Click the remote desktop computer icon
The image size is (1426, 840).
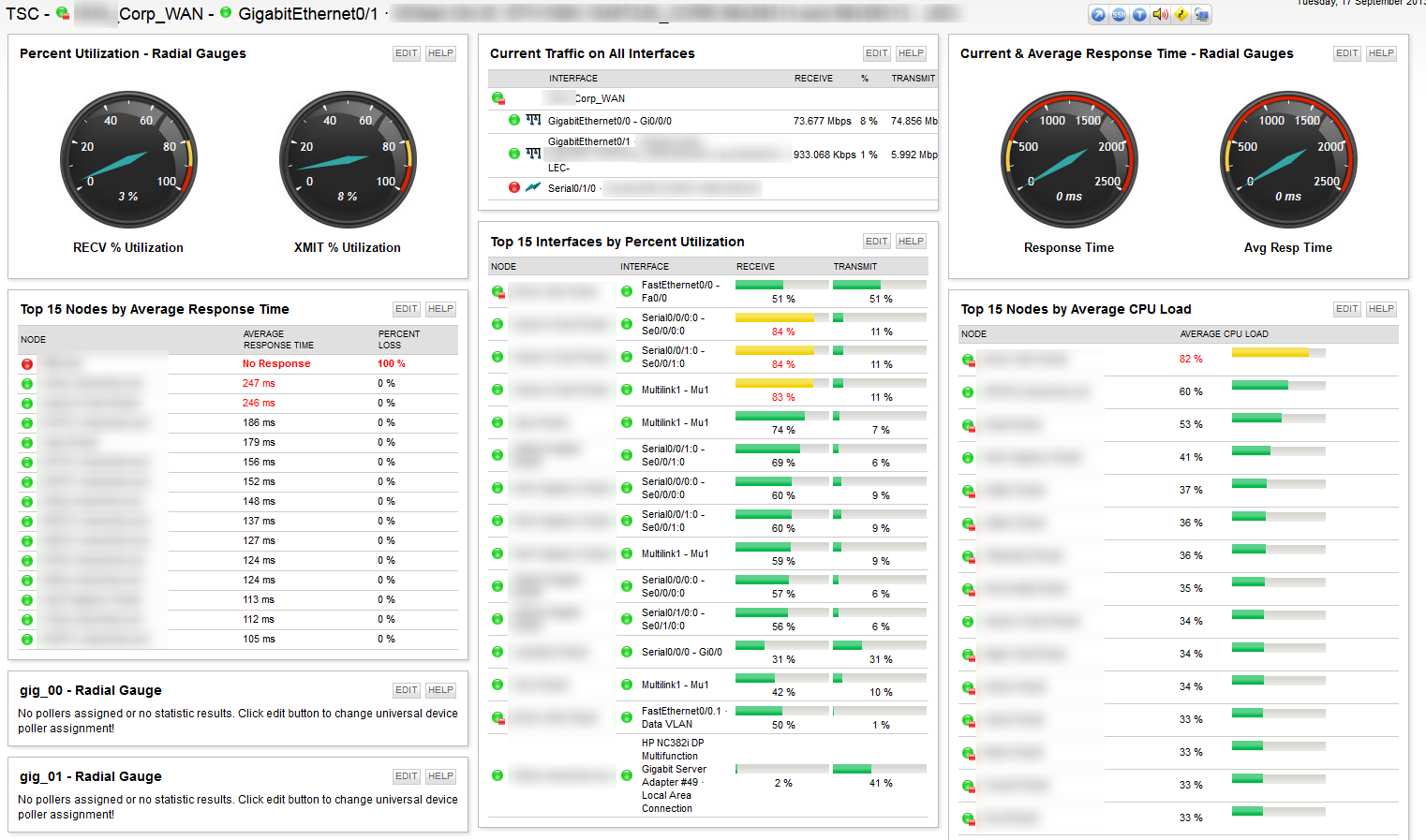[x=1201, y=14]
